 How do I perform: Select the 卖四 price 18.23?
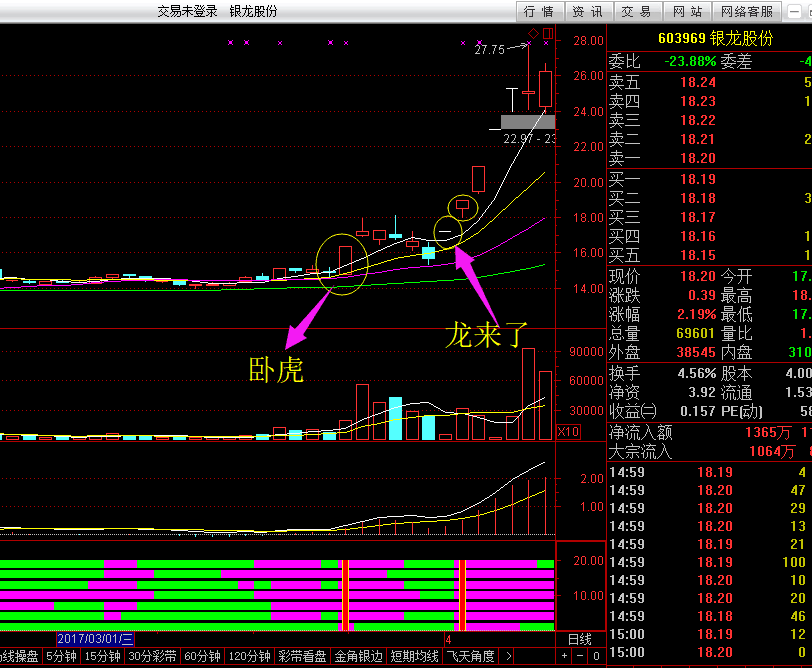(x=698, y=101)
